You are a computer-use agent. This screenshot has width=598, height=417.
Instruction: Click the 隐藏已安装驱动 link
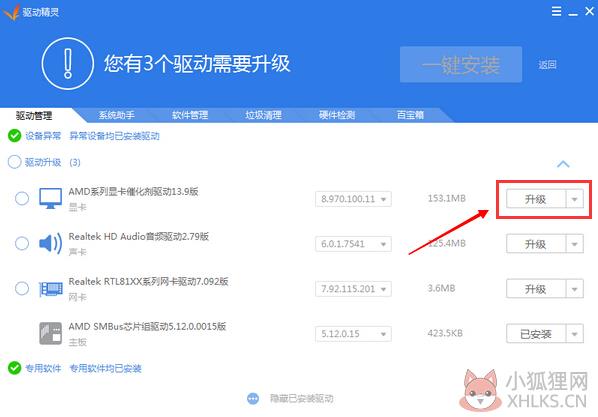click(x=301, y=399)
